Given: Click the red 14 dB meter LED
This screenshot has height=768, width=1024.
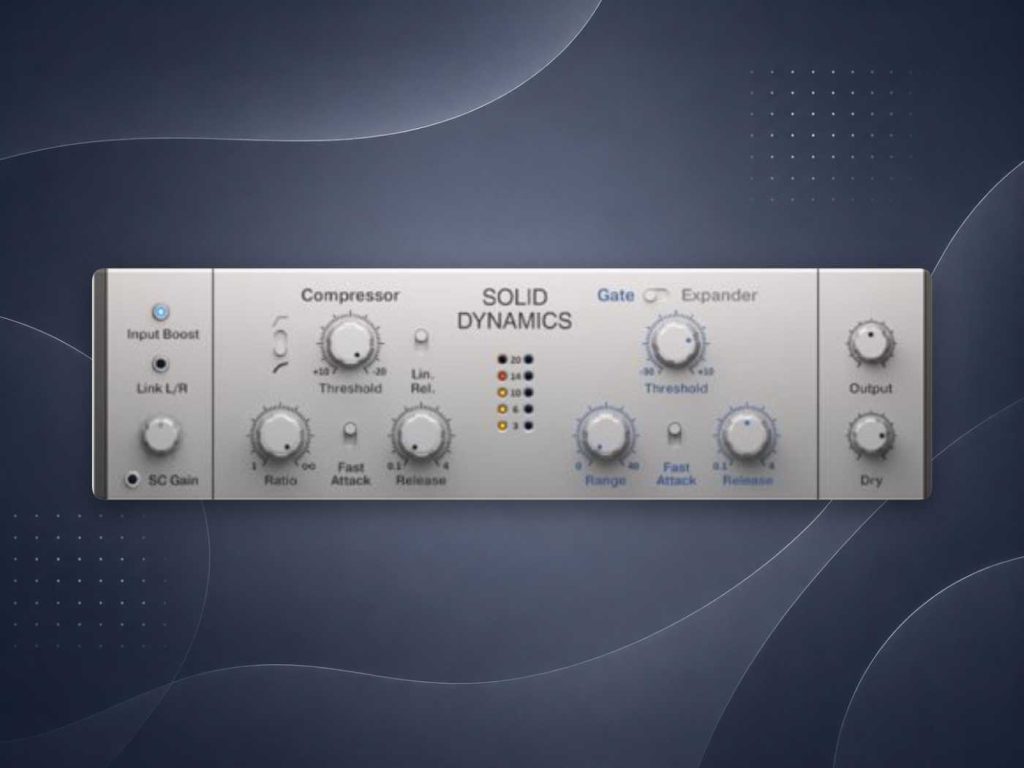Looking at the screenshot, I should pos(502,376).
